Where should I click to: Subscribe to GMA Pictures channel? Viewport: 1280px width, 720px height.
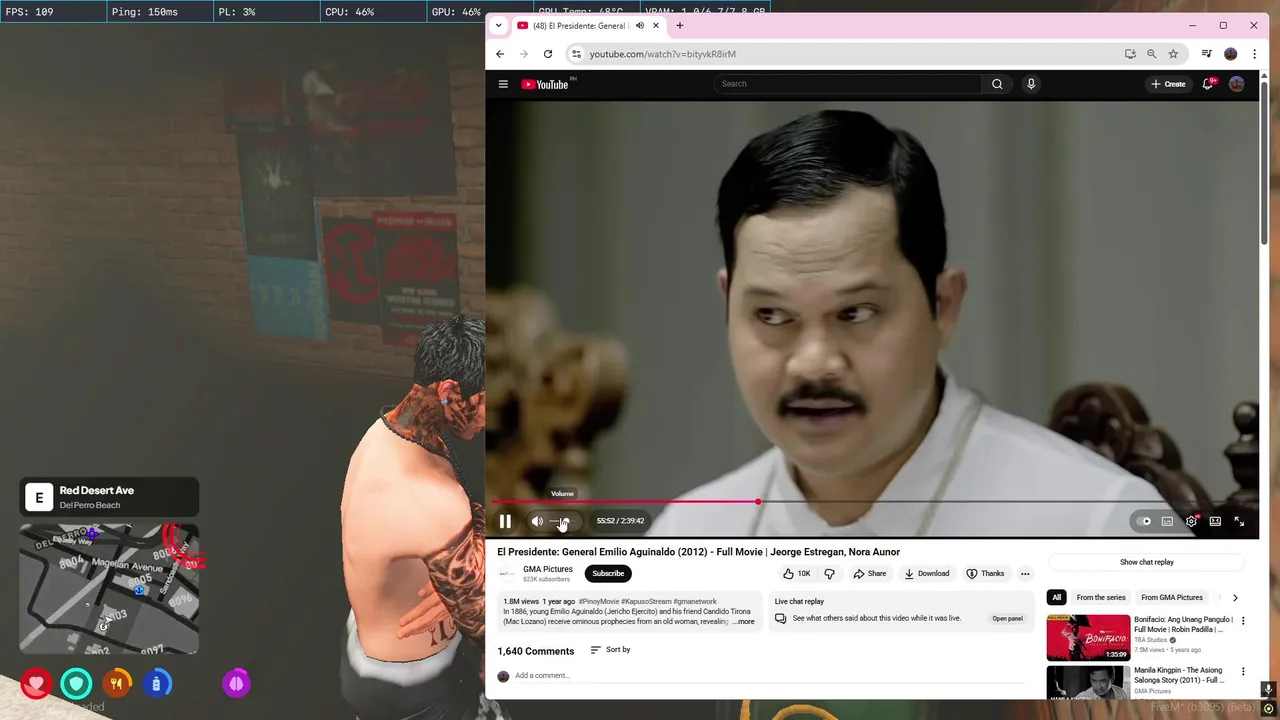point(608,573)
